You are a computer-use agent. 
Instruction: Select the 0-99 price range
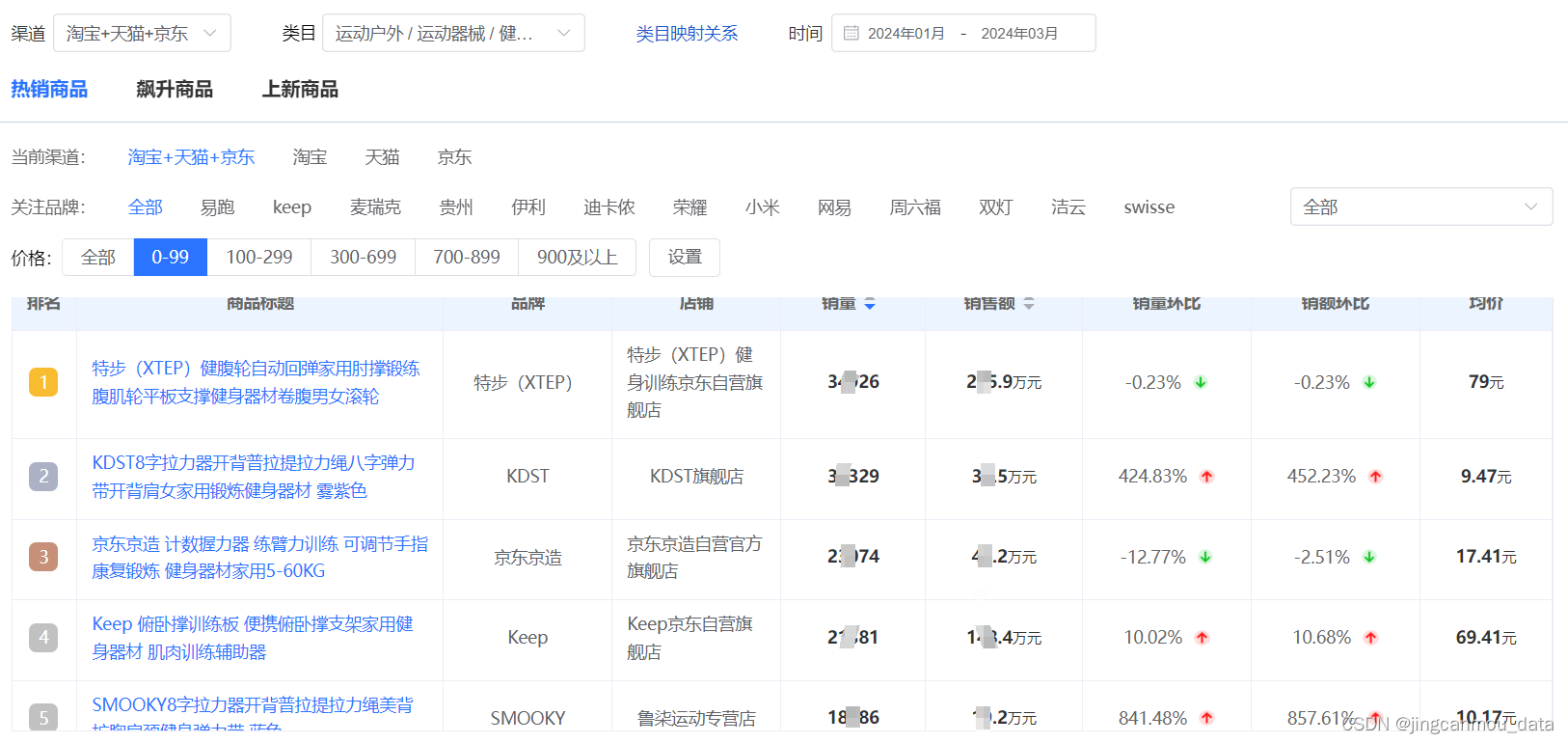coord(170,258)
